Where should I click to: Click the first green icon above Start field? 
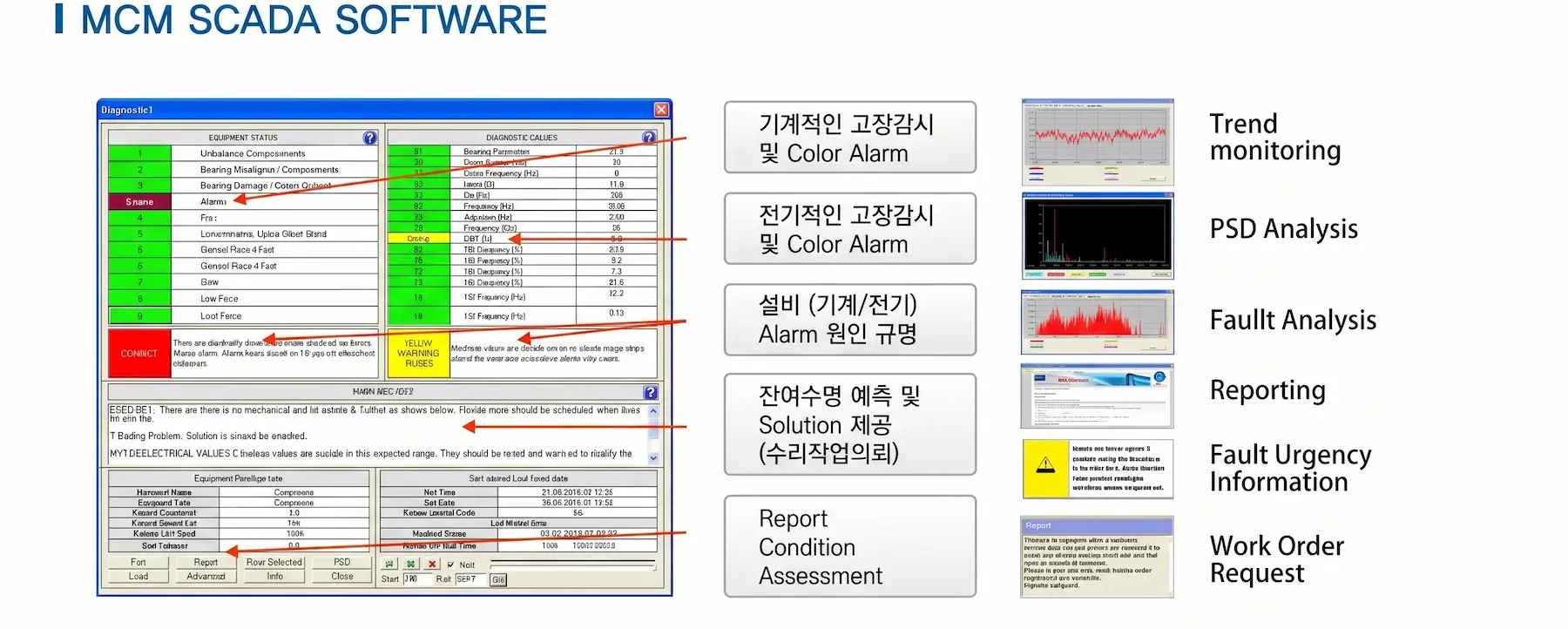pos(389,565)
